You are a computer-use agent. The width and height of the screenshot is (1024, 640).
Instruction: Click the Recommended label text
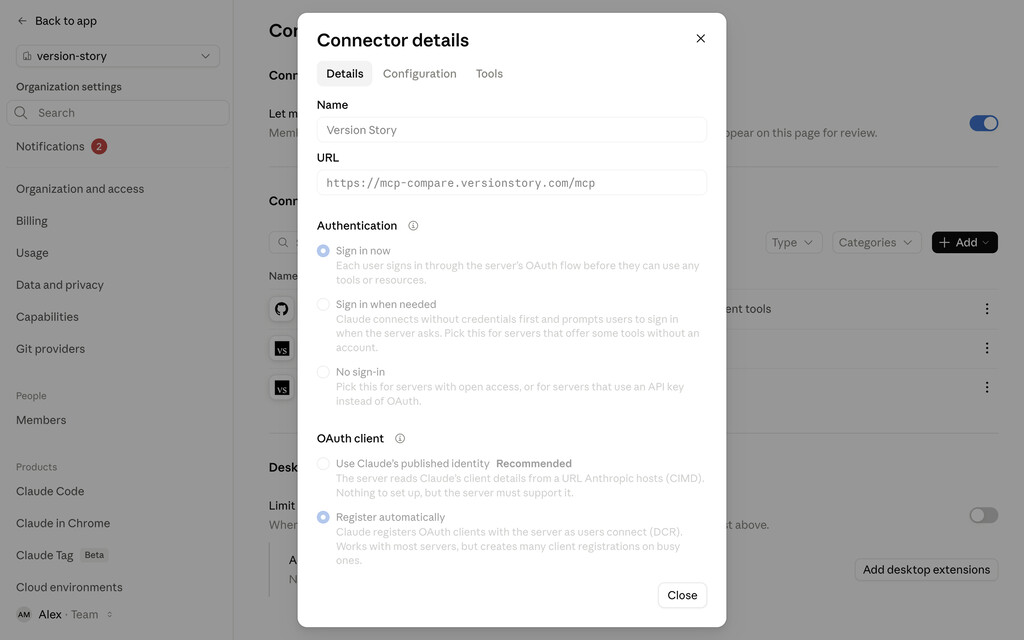point(534,464)
